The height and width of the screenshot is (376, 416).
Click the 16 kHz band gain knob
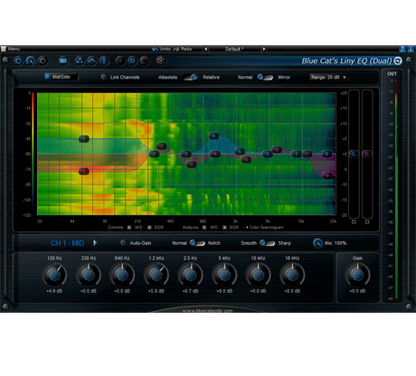point(292,274)
